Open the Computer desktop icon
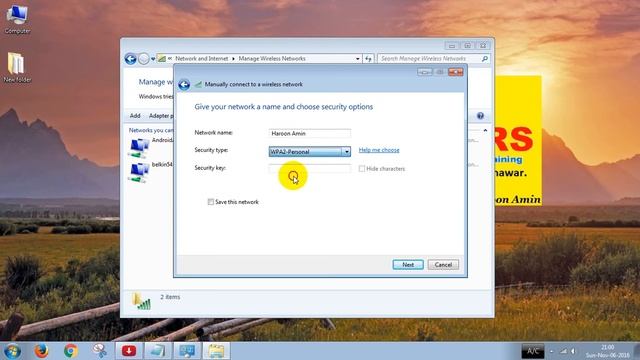 tap(17, 20)
